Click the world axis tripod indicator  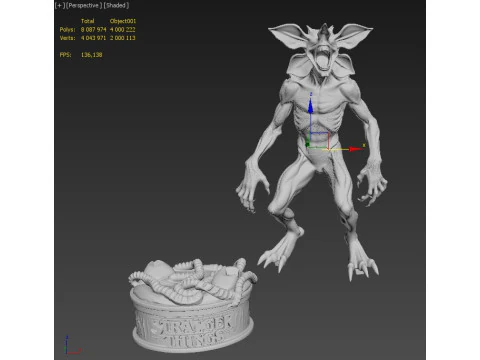(72, 345)
